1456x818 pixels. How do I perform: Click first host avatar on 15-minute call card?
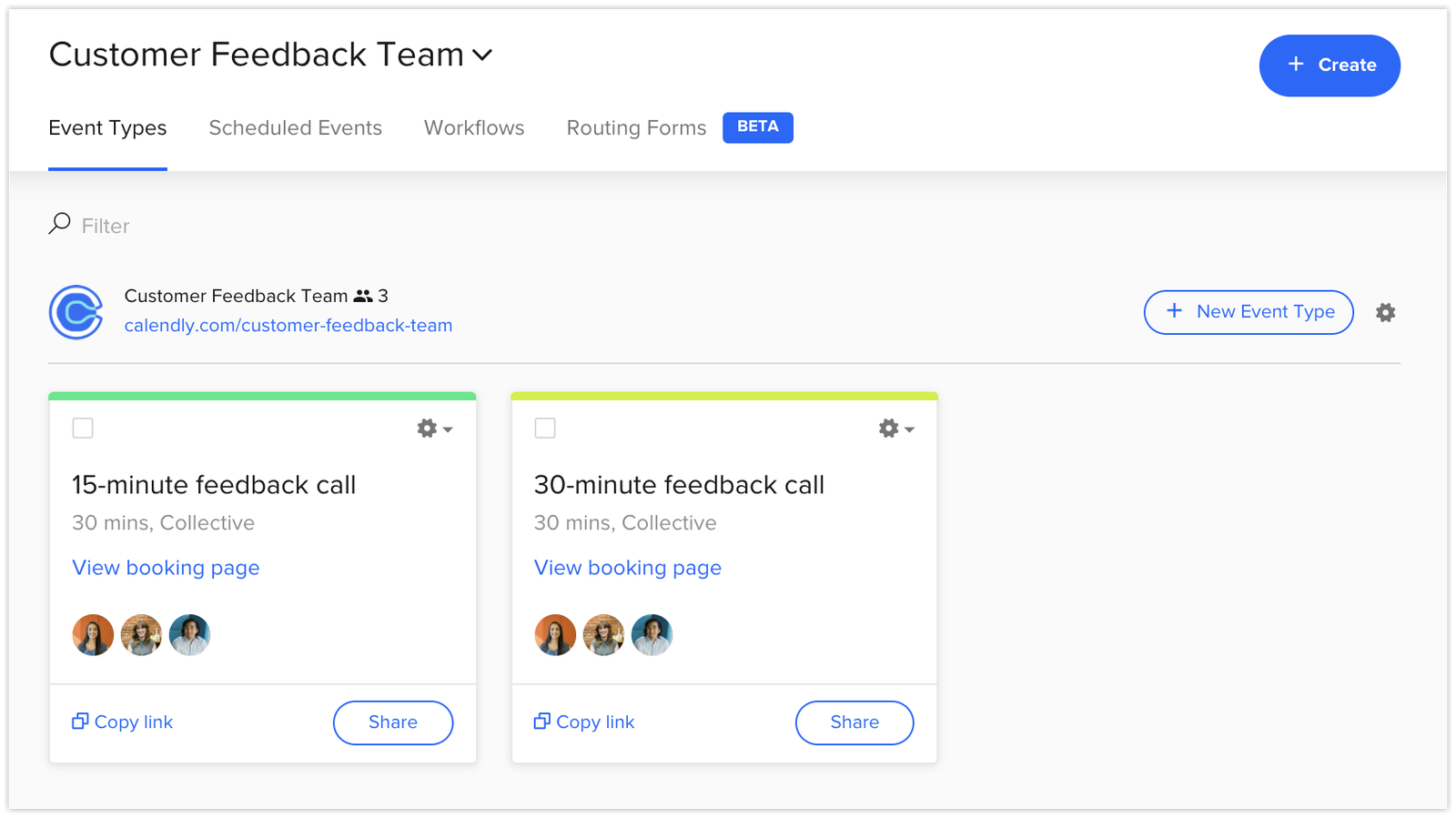93,635
